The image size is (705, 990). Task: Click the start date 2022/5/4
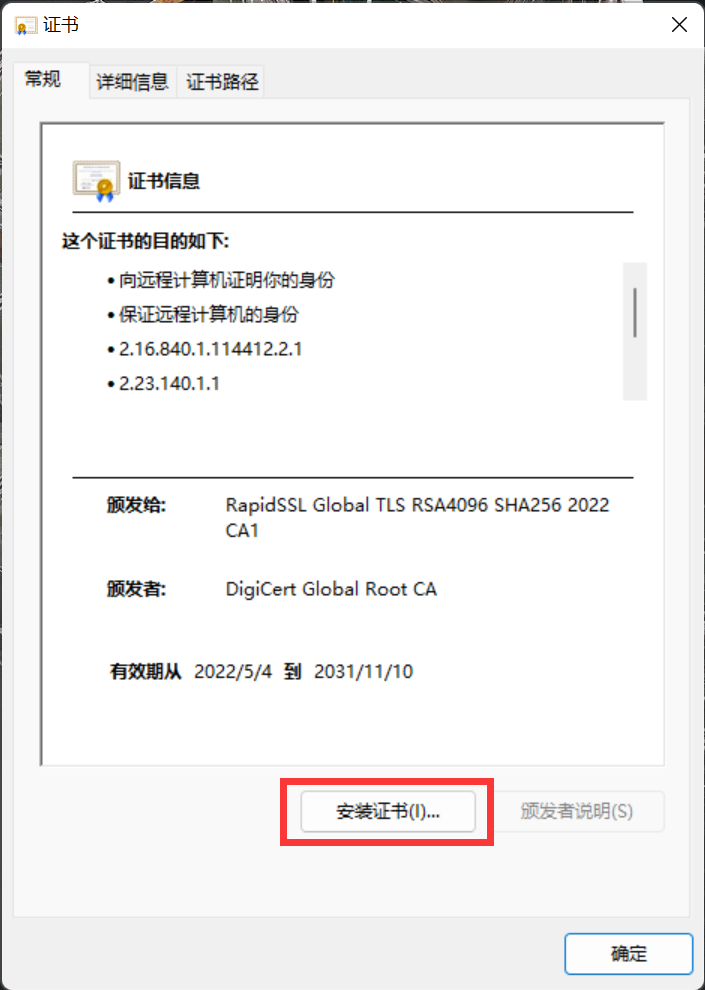[233, 671]
